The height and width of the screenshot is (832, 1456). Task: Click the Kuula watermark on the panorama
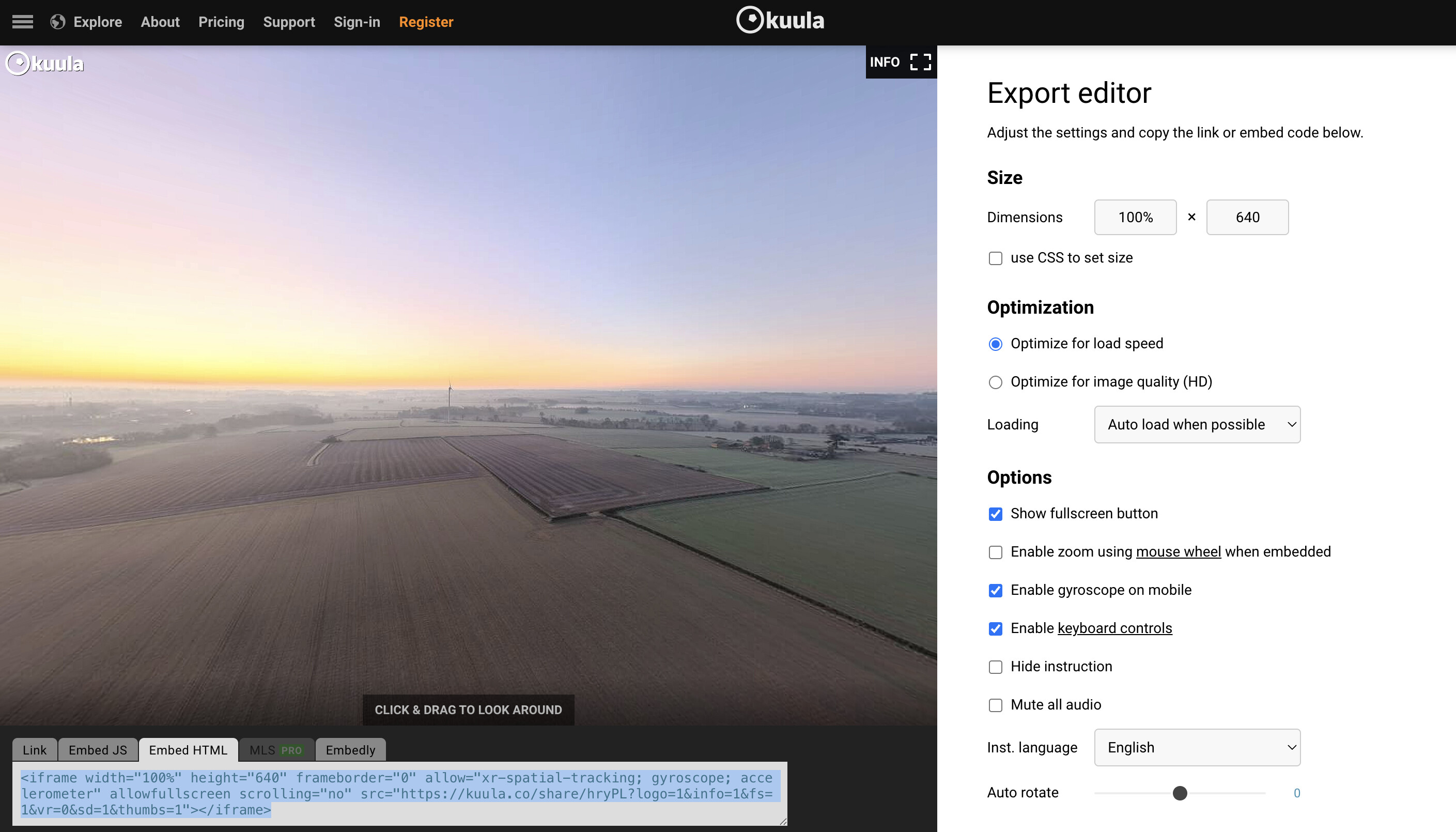pos(45,64)
